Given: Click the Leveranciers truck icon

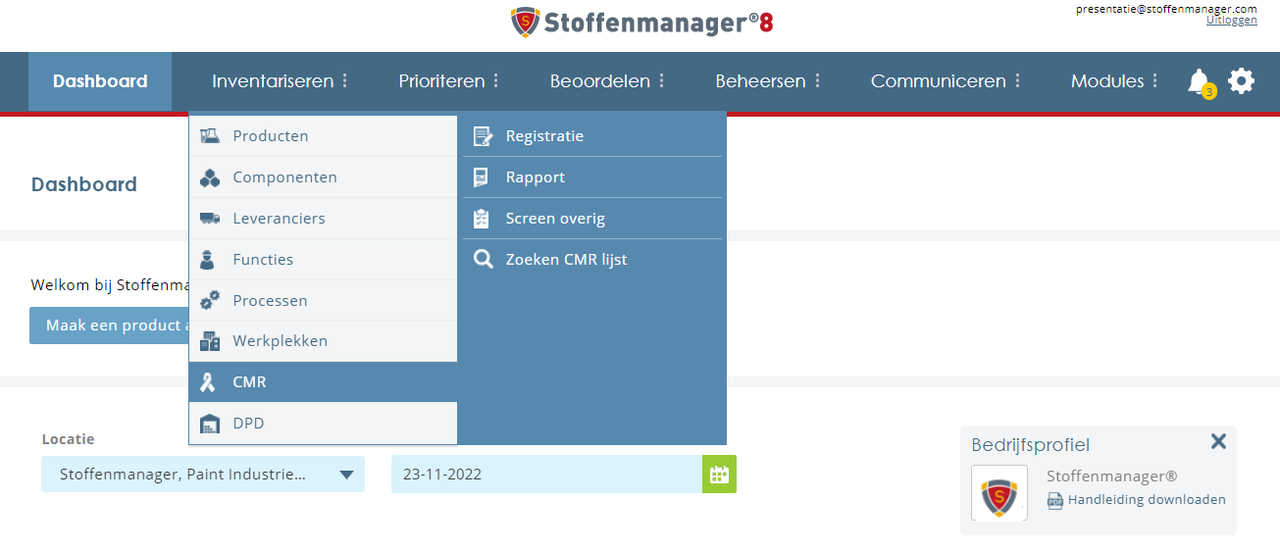Looking at the screenshot, I should pyautogui.click(x=210, y=218).
